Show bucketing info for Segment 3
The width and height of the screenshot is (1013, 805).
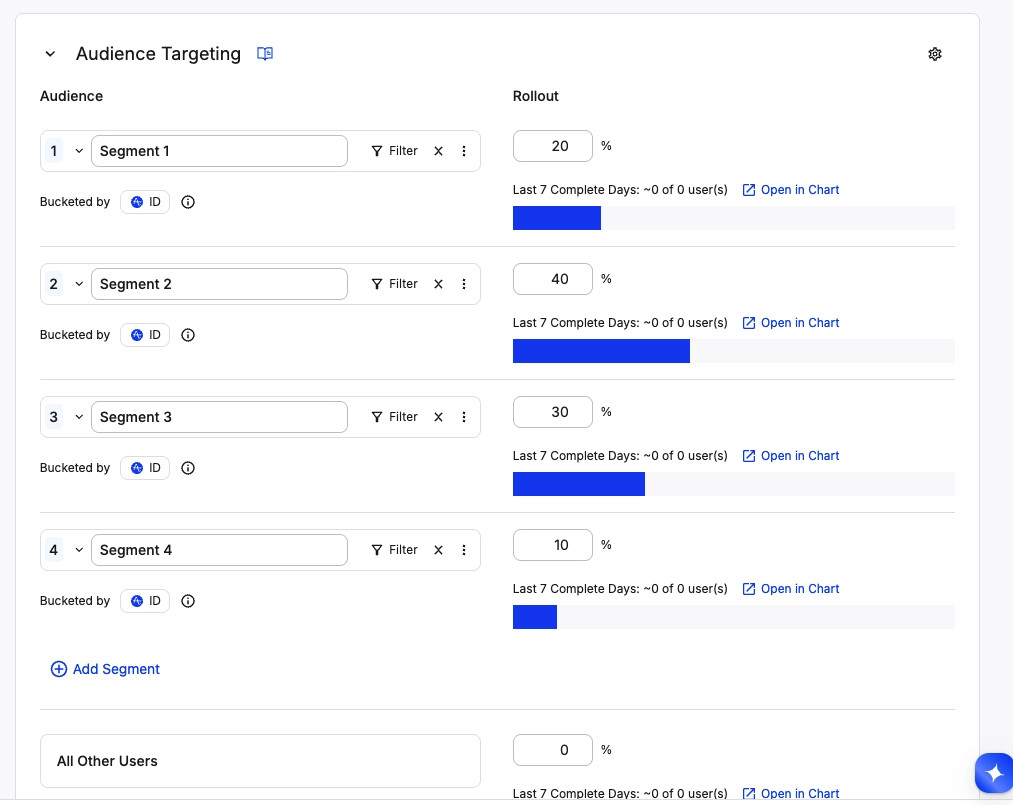point(188,468)
